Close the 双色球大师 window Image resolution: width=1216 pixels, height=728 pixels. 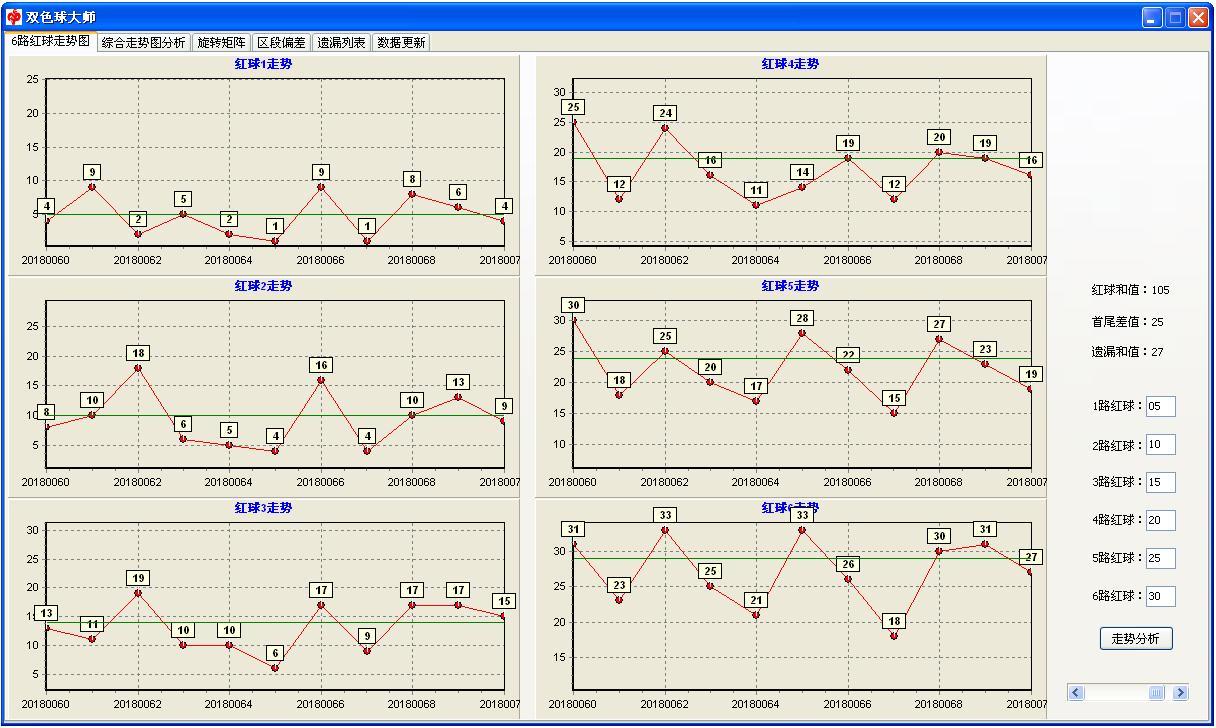click(x=1197, y=17)
